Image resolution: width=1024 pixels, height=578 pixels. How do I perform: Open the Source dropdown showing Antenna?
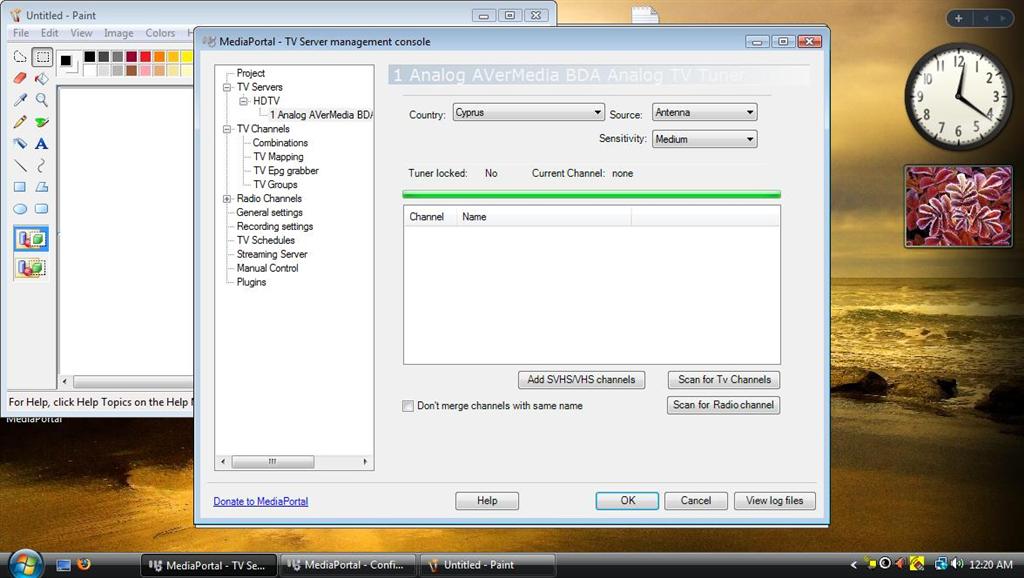click(705, 112)
